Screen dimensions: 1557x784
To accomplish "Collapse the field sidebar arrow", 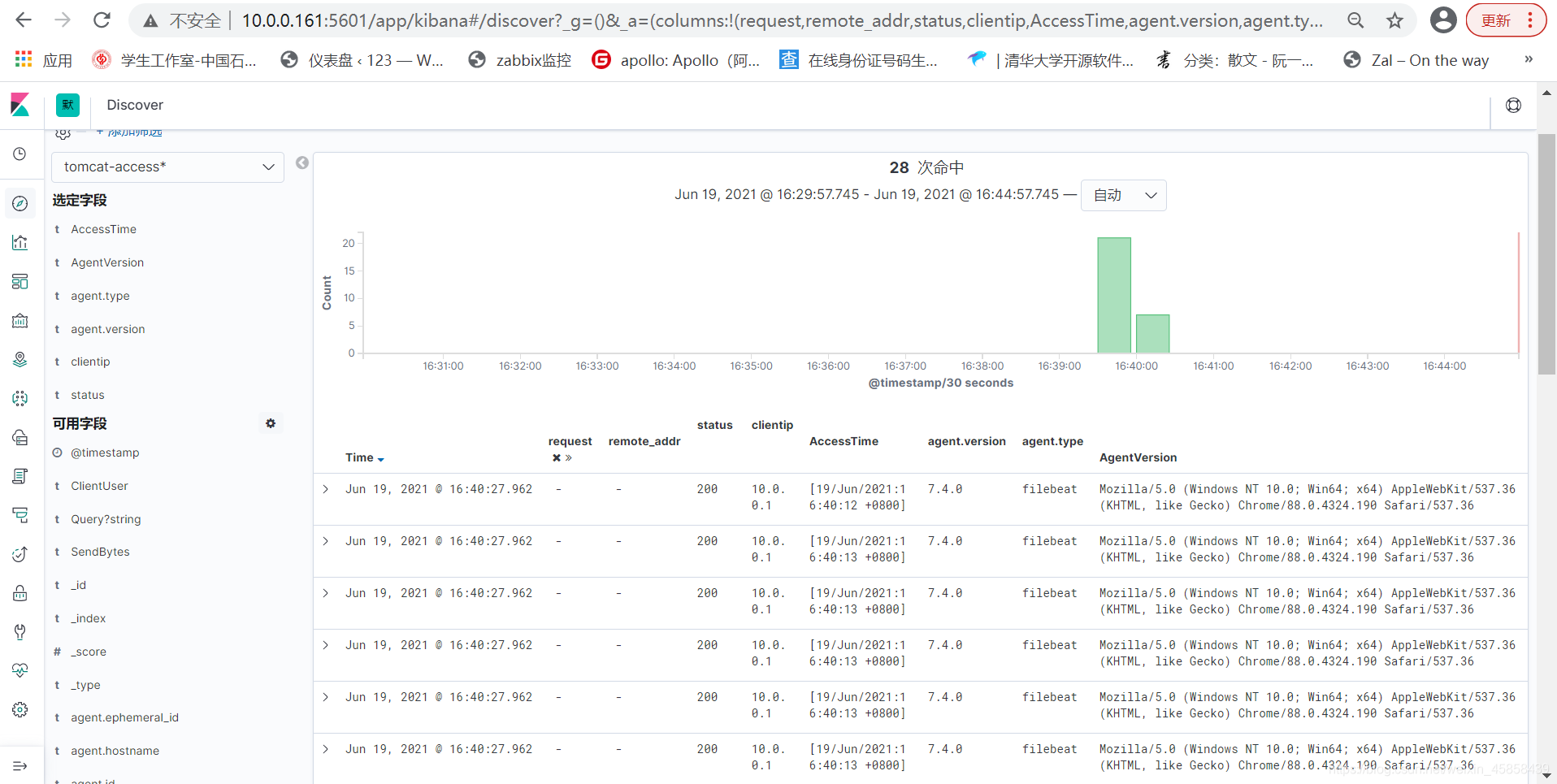I will [x=302, y=162].
